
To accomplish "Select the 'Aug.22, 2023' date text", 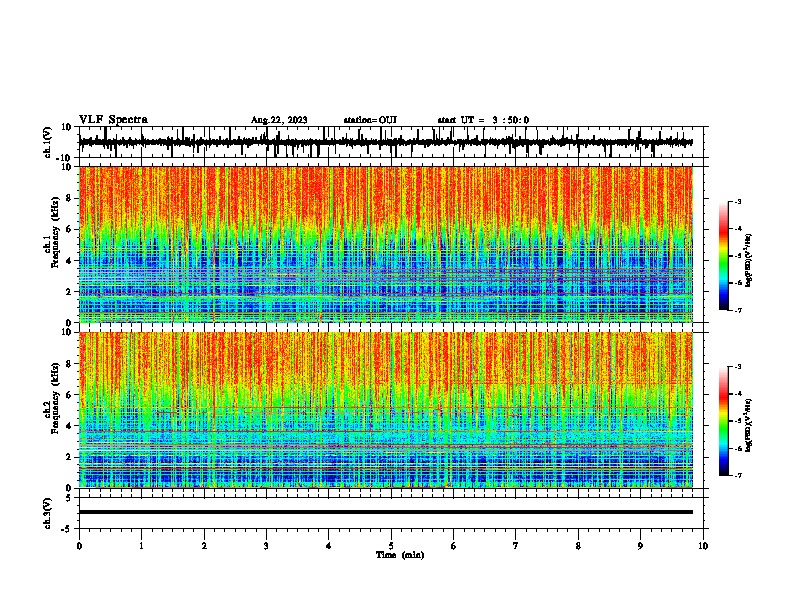I will pyautogui.click(x=279, y=120).
